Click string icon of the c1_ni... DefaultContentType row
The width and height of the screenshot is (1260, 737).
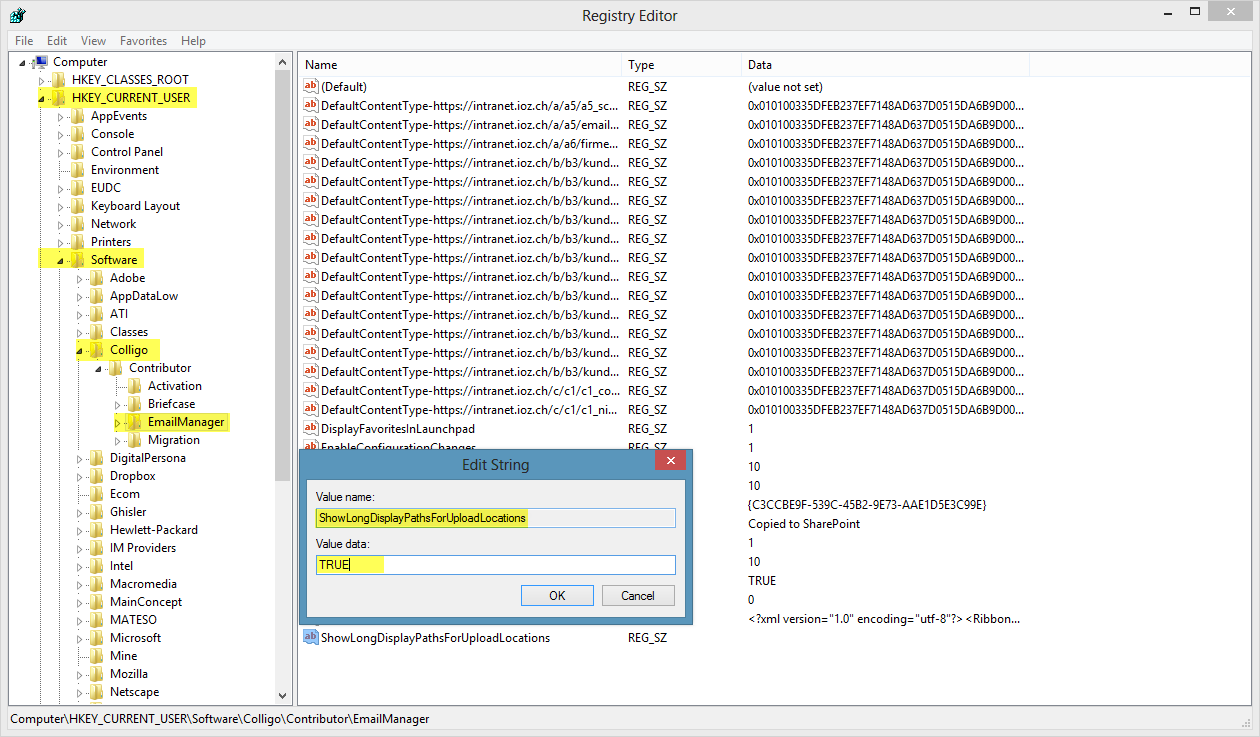[311, 410]
